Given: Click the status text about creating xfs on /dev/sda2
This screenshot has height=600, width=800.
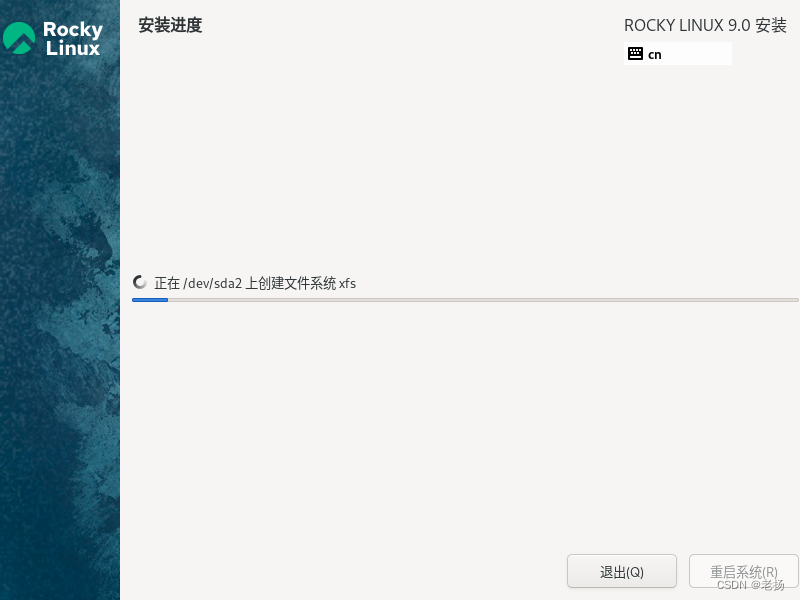Looking at the screenshot, I should coord(255,283).
